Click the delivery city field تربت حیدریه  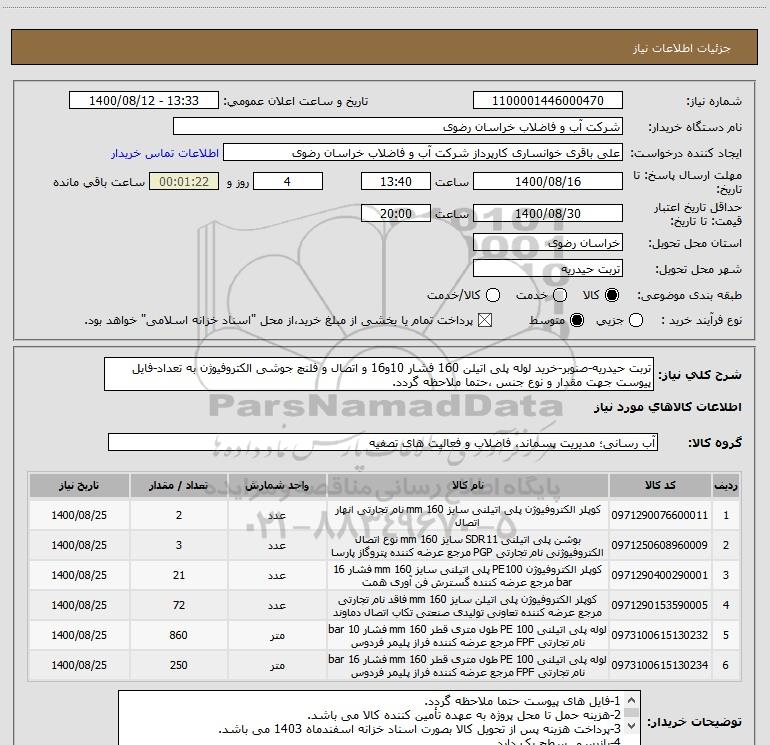[x=548, y=269]
